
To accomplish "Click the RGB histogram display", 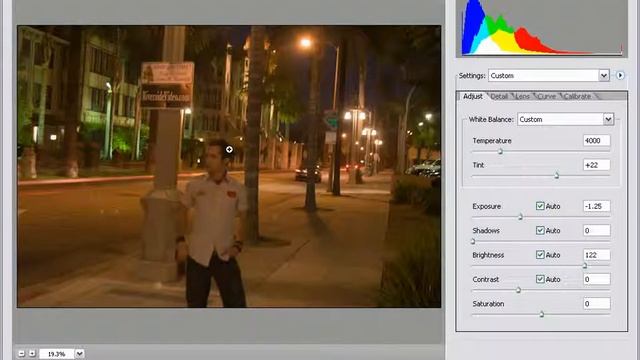I will [x=542, y=28].
